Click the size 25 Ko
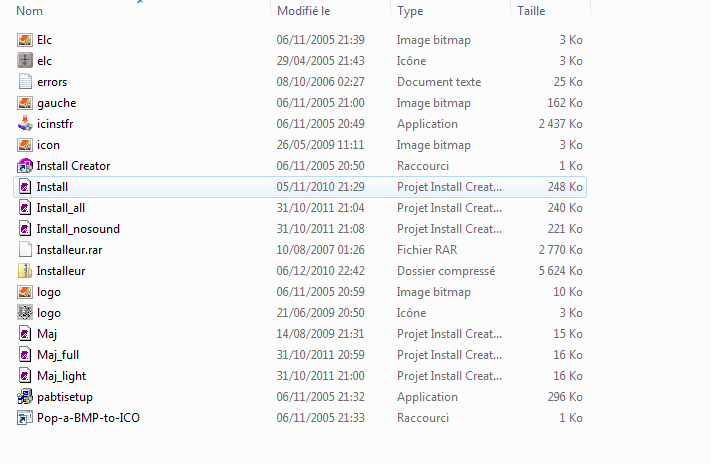 pyautogui.click(x=568, y=82)
